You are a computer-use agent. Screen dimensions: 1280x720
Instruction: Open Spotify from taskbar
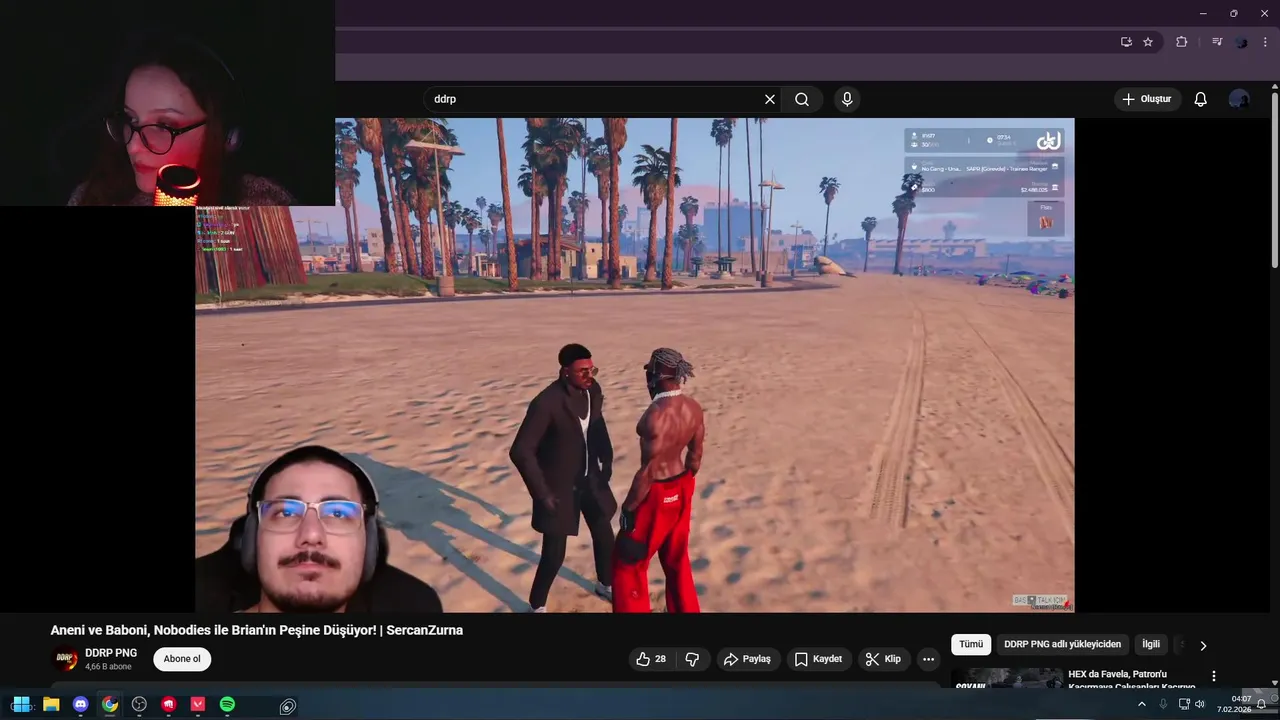point(227,705)
